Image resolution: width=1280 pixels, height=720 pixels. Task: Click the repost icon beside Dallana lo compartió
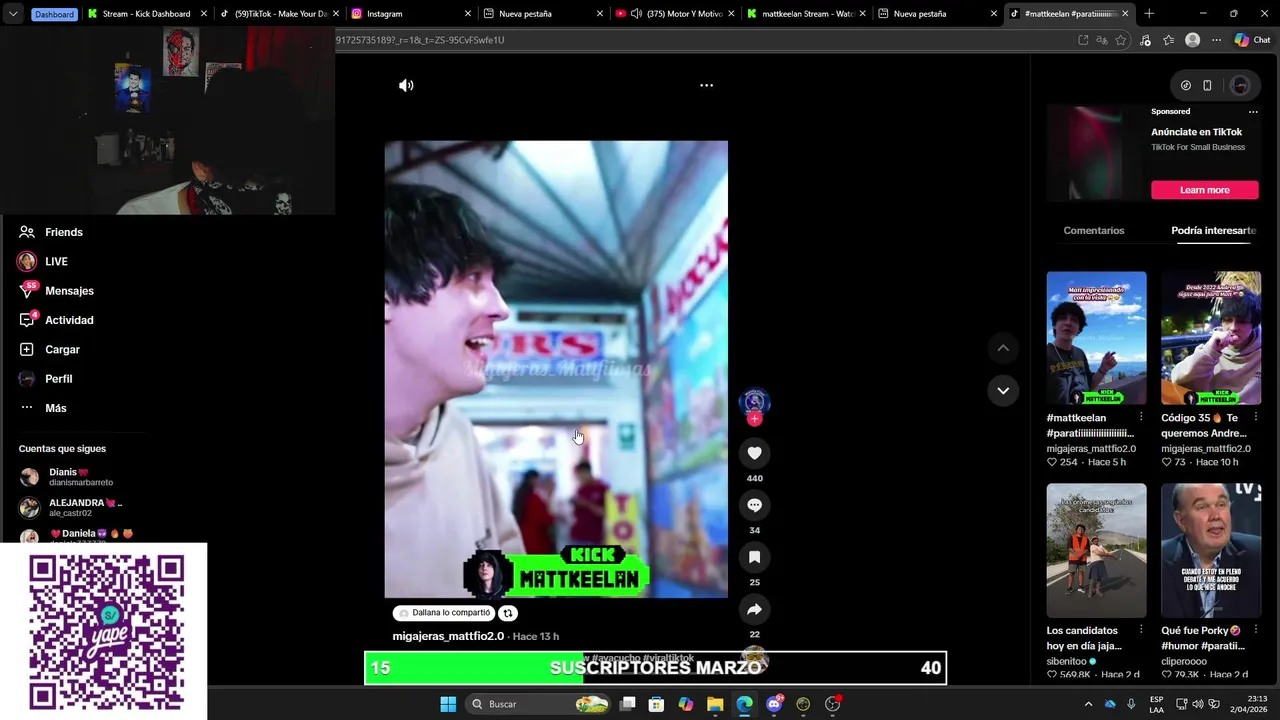tap(508, 613)
